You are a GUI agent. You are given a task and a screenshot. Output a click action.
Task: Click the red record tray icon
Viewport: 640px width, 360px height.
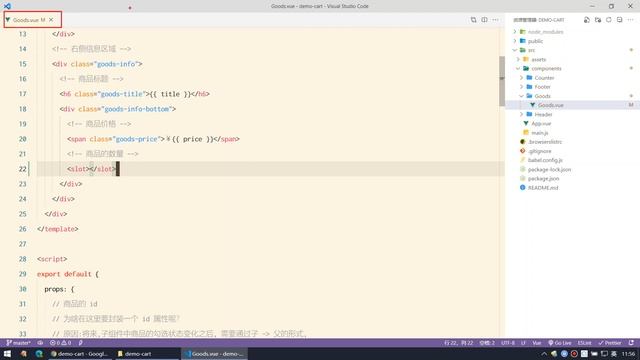[x=574, y=354]
